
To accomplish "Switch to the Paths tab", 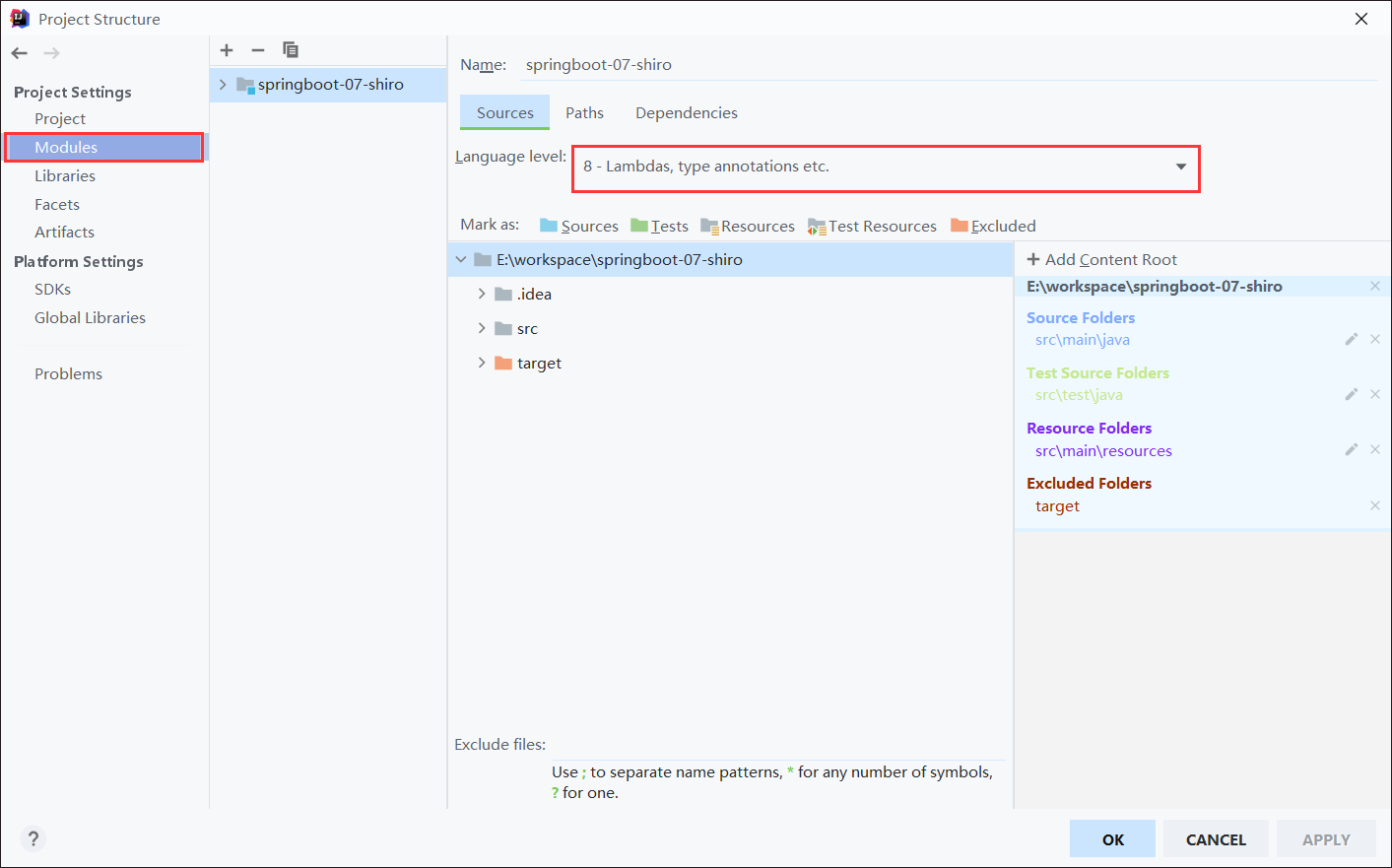I will [584, 113].
